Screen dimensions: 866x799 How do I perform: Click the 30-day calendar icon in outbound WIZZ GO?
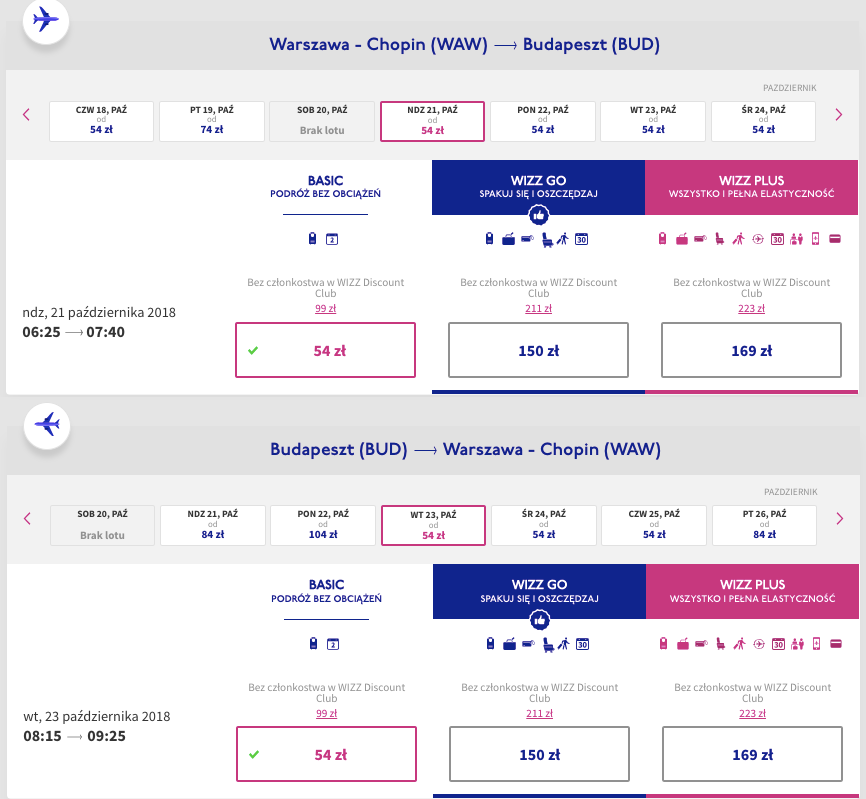tap(582, 239)
